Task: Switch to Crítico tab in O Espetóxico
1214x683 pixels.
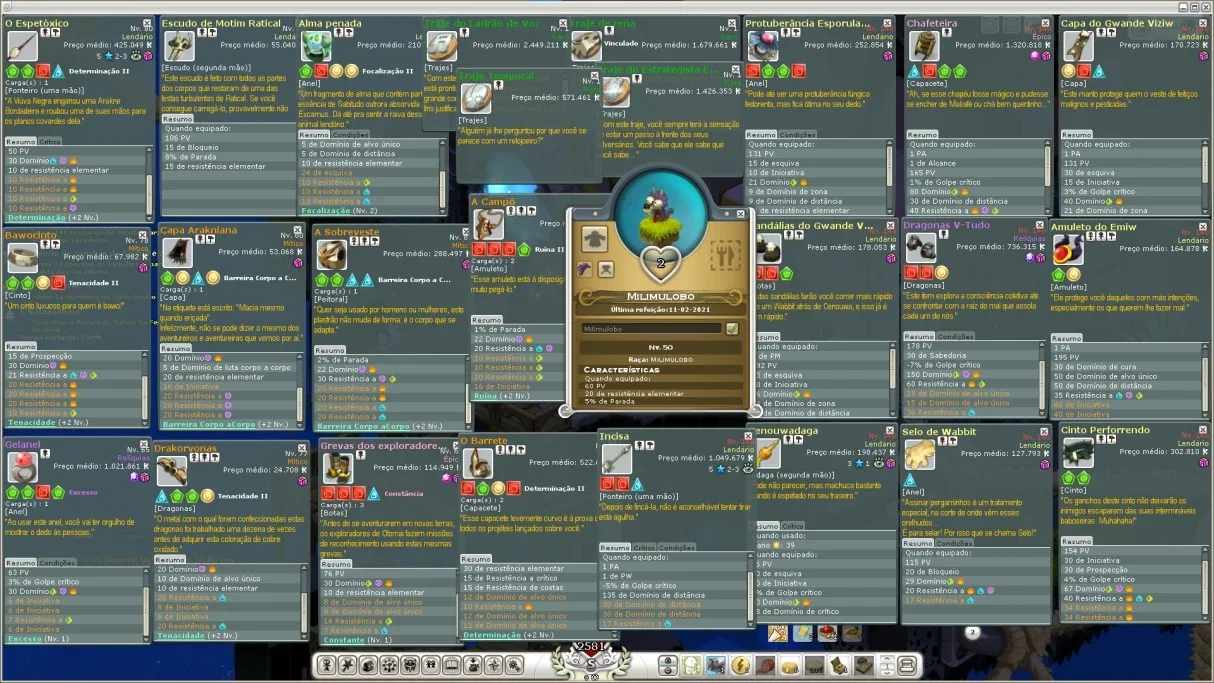Action: (x=50, y=142)
